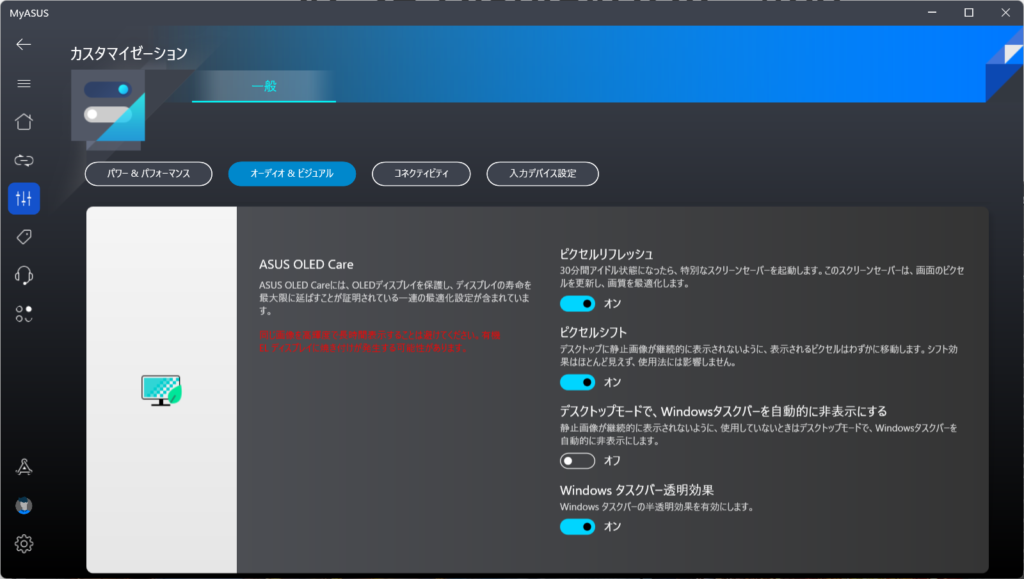1024x579 pixels.
Task: Click the ASUS OLED Care heading
Action: pos(306,264)
